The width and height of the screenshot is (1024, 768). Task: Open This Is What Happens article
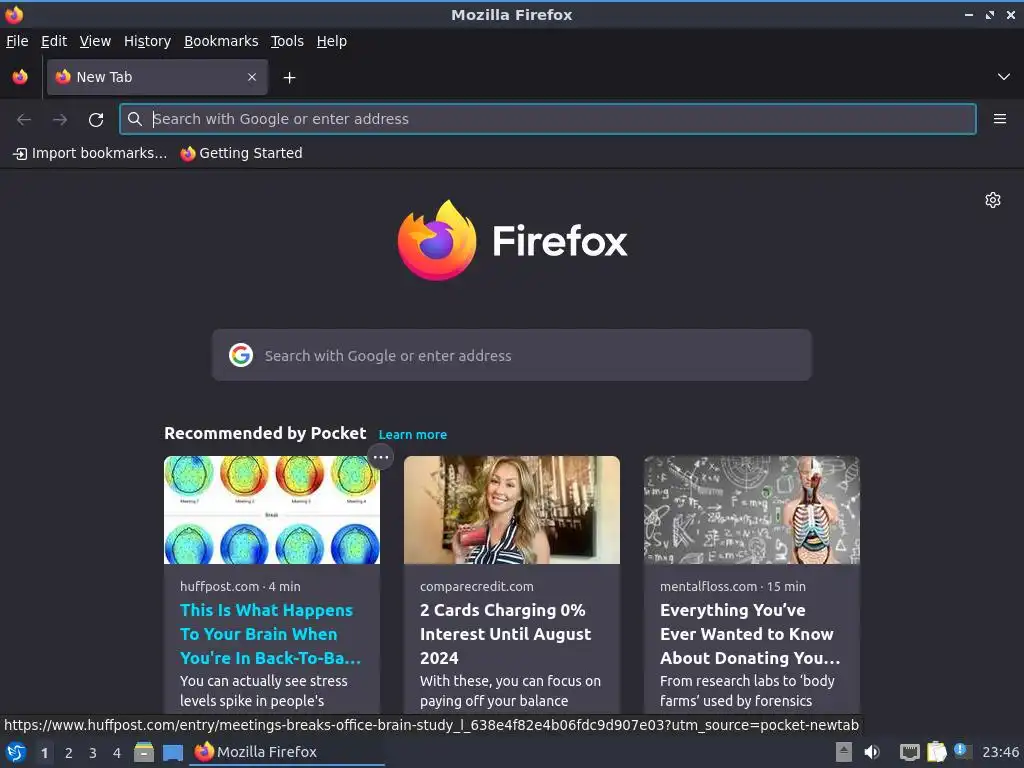coord(270,634)
